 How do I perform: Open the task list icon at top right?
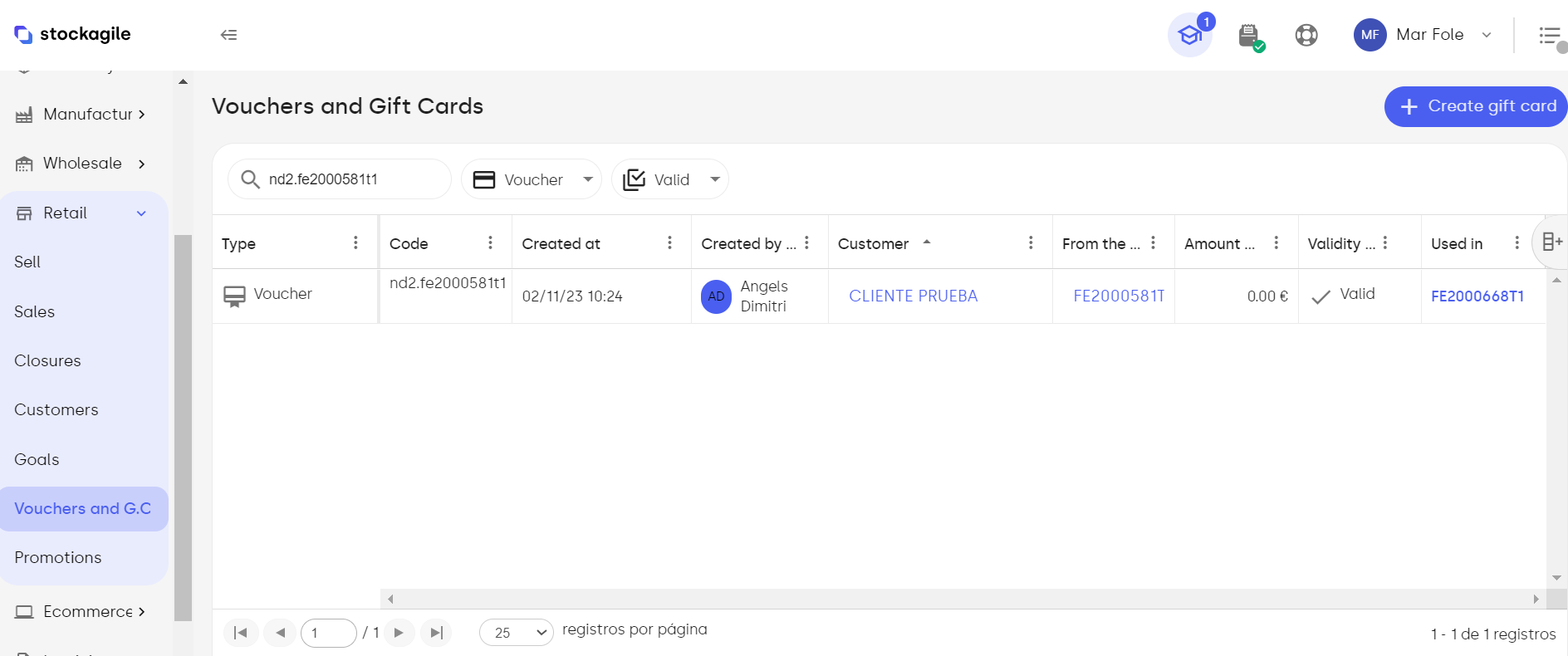[x=1550, y=35]
